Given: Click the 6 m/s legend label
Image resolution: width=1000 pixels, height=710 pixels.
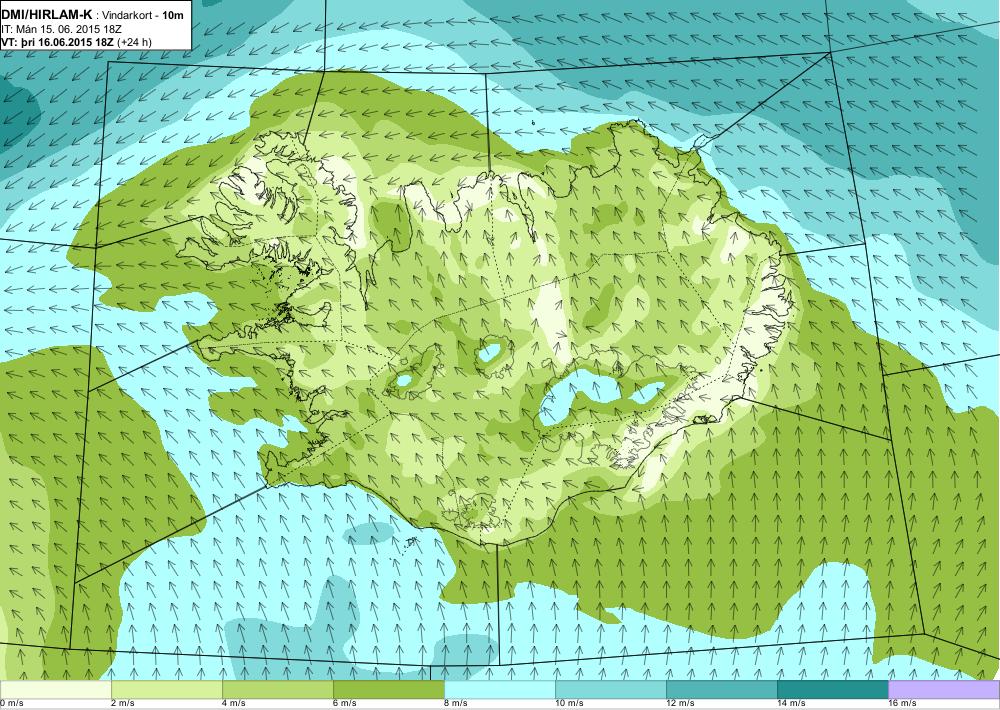Looking at the screenshot, I should (345, 703).
